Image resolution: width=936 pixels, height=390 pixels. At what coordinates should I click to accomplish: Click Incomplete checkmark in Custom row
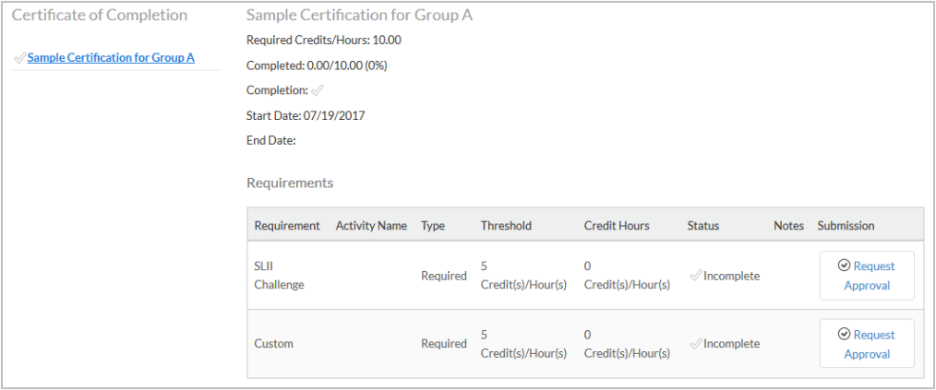point(695,344)
